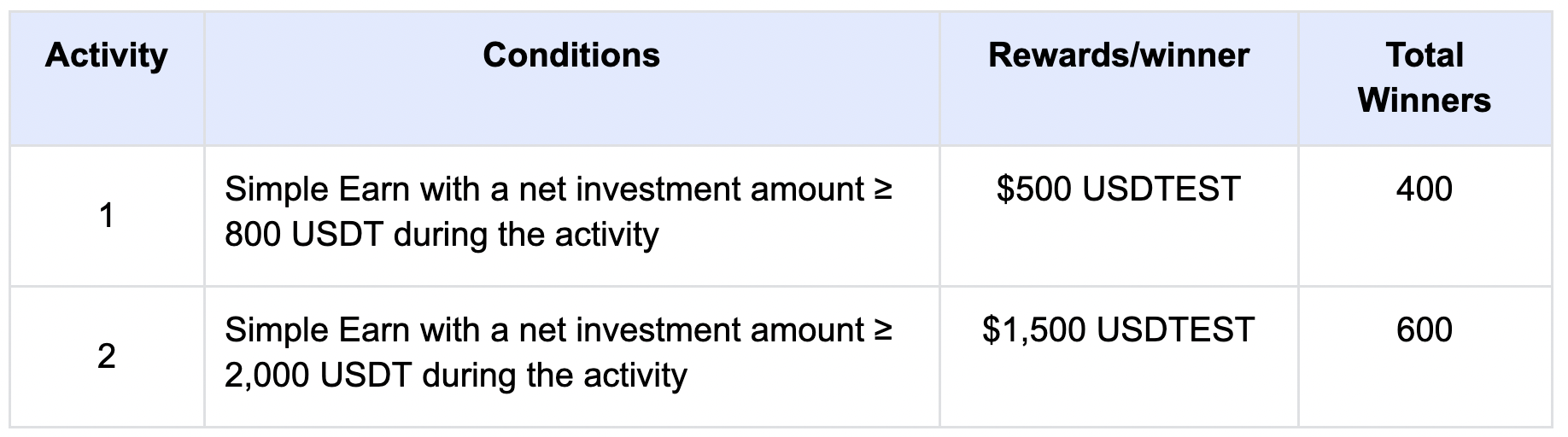Click the $500 USDTEST reward cell
The height and width of the screenshot is (437, 1568).
coord(1118,189)
